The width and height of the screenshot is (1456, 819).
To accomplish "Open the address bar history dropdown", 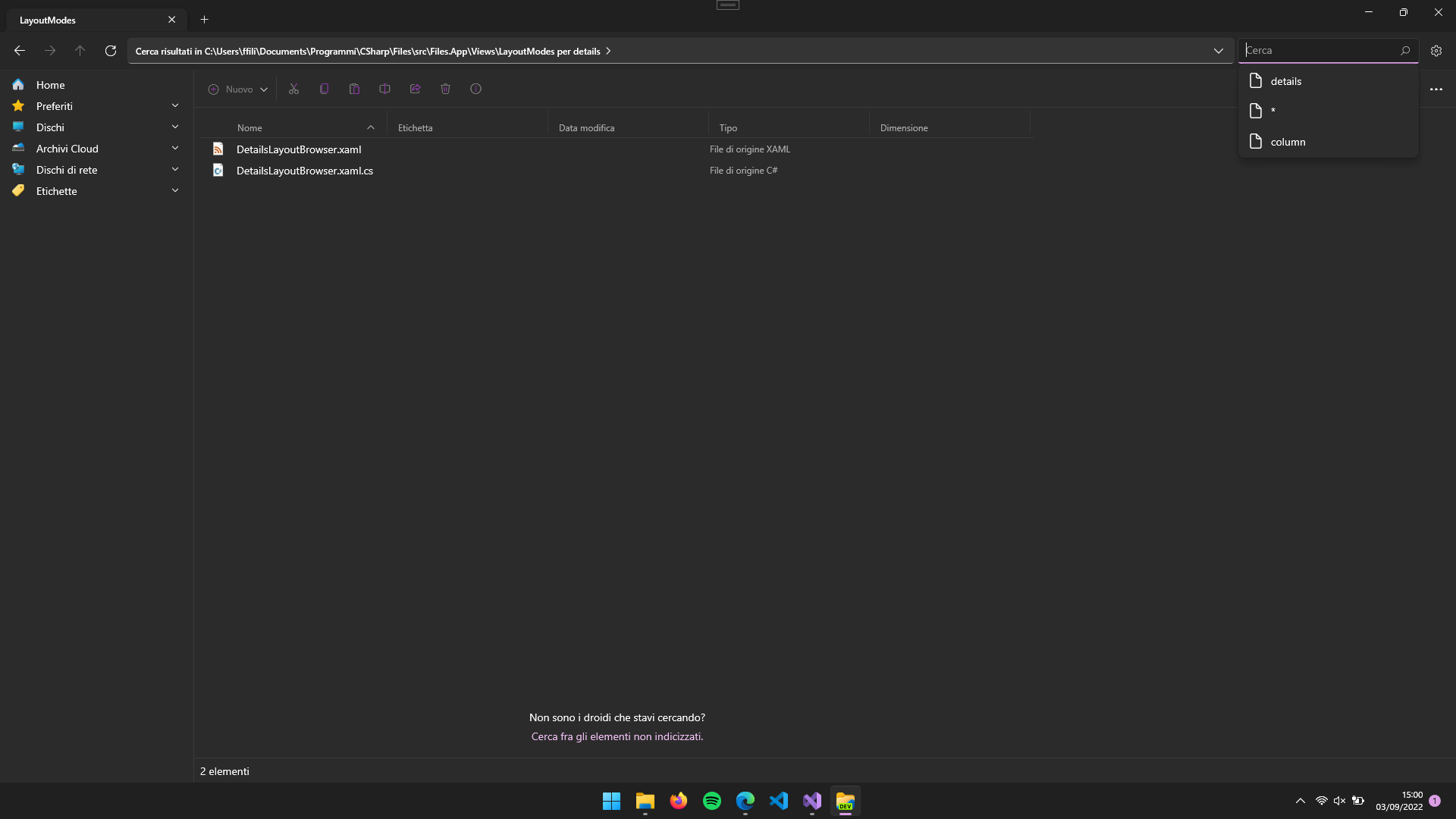I will click(1219, 51).
